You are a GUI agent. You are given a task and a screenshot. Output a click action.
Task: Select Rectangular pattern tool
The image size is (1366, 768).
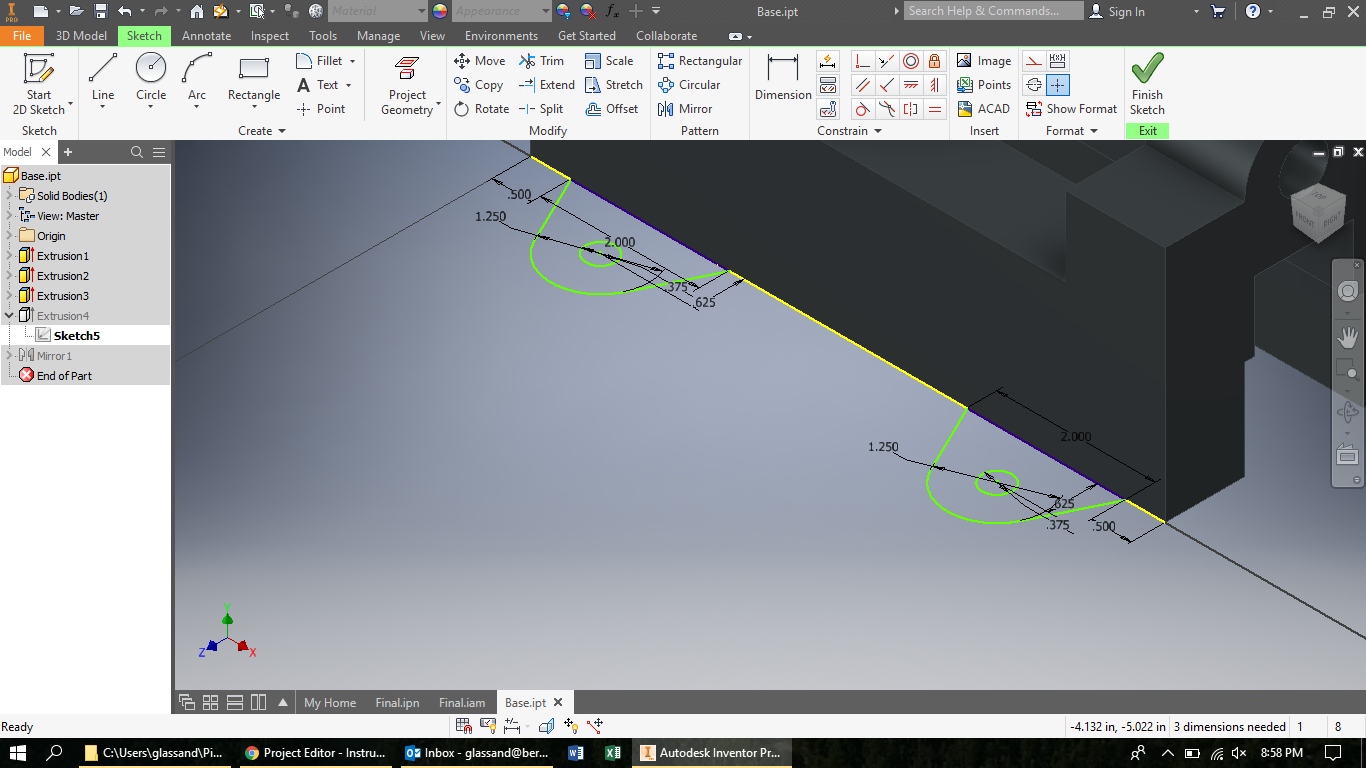point(700,61)
